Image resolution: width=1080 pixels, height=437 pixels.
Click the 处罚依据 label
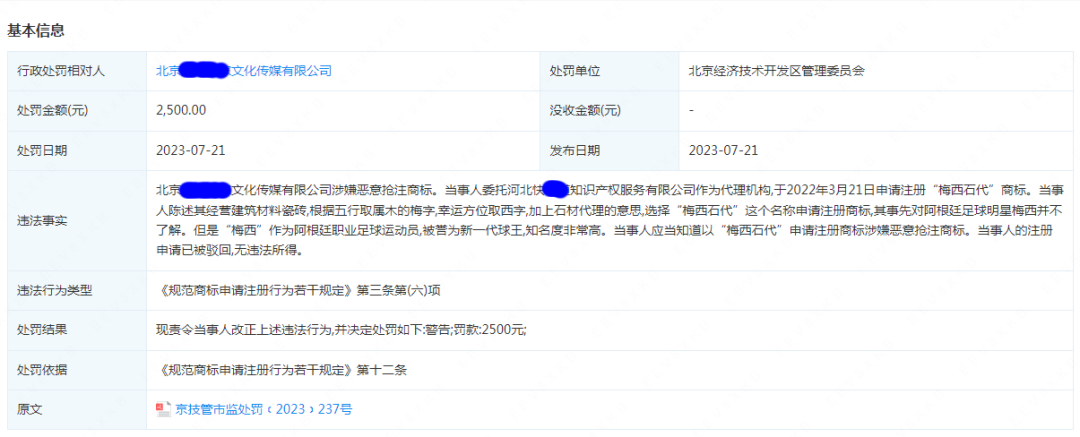click(x=42, y=370)
